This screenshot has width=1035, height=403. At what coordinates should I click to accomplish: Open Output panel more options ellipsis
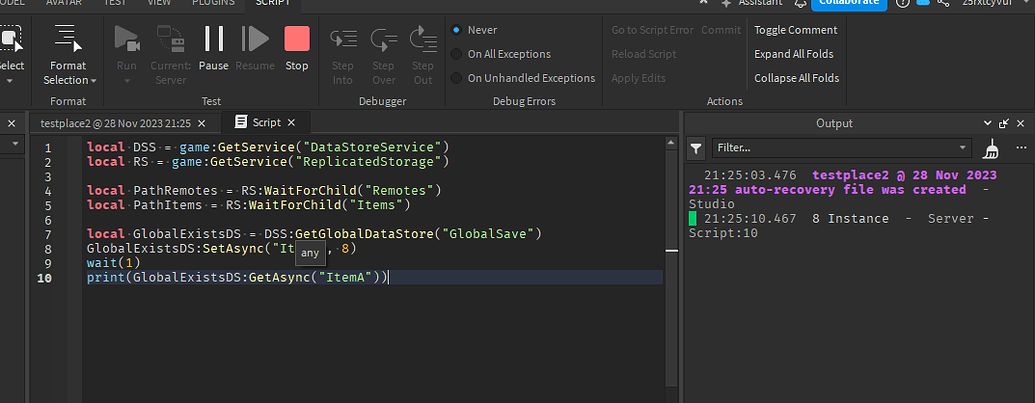[1021, 148]
